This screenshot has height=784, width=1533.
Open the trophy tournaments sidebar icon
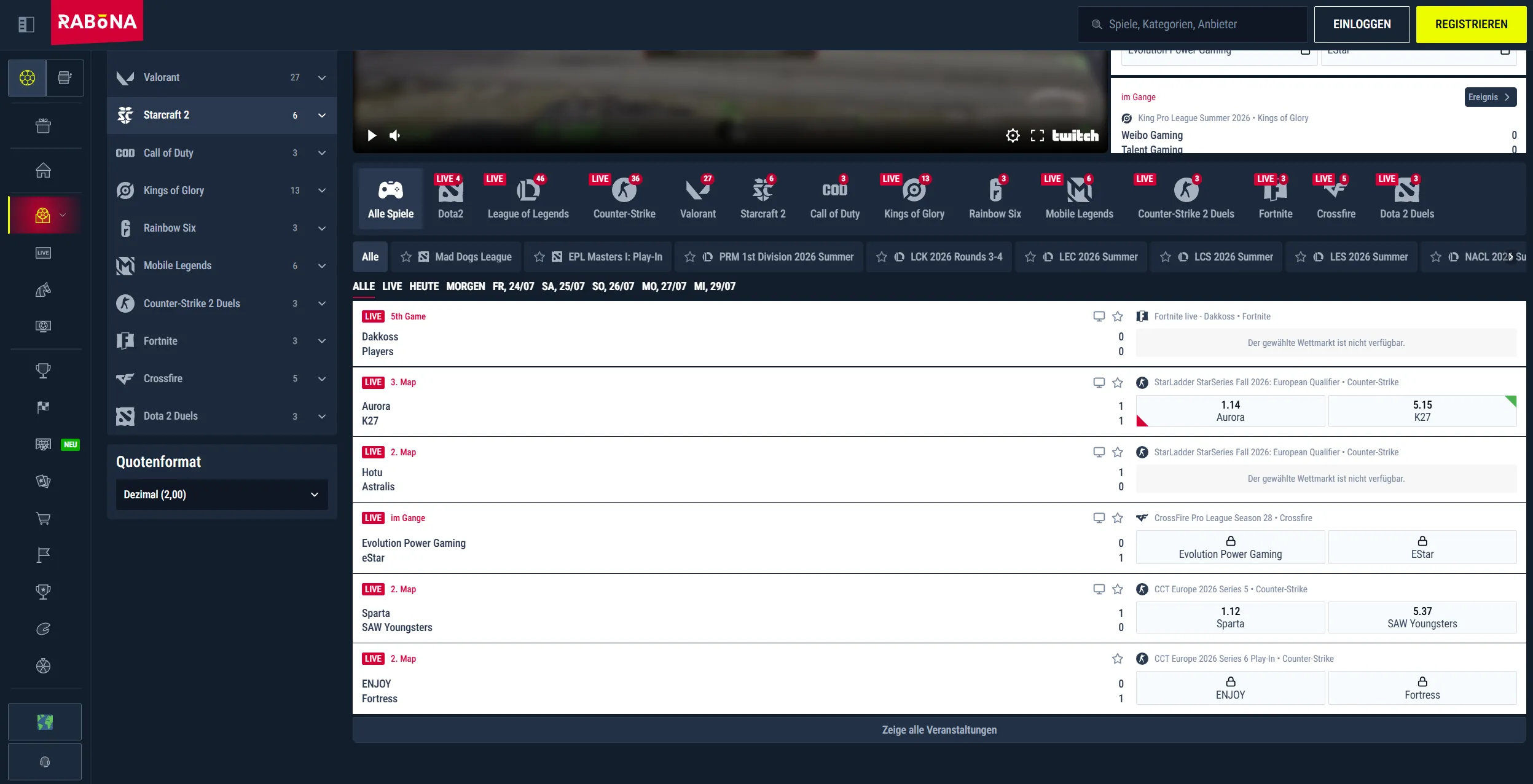(43, 370)
